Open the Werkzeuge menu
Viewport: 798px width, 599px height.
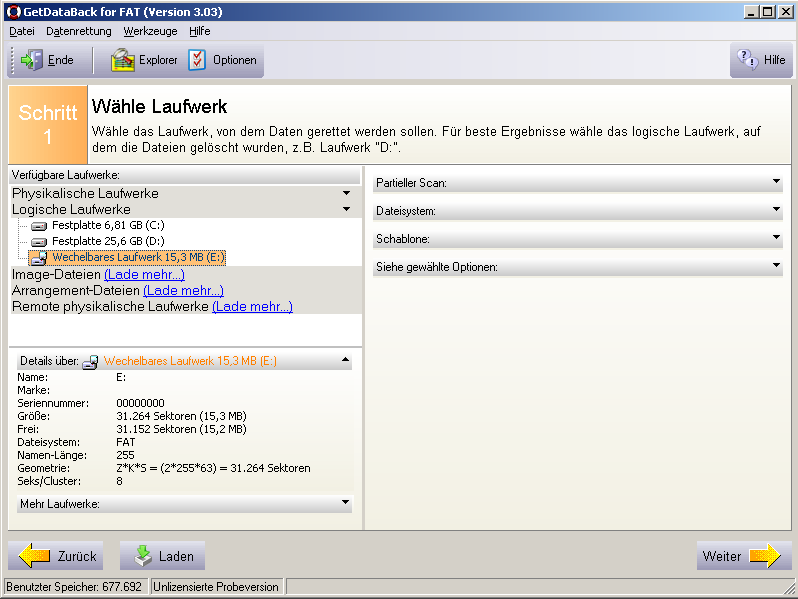pos(151,32)
